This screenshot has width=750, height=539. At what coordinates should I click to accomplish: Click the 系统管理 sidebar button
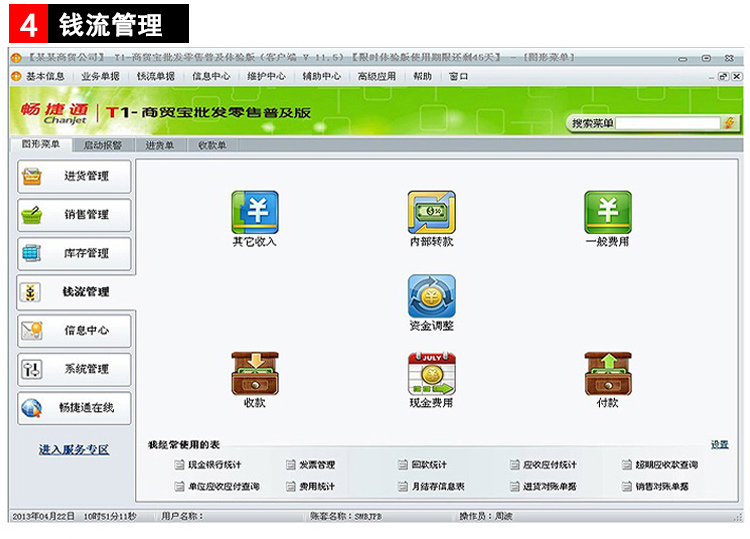[x=74, y=369]
